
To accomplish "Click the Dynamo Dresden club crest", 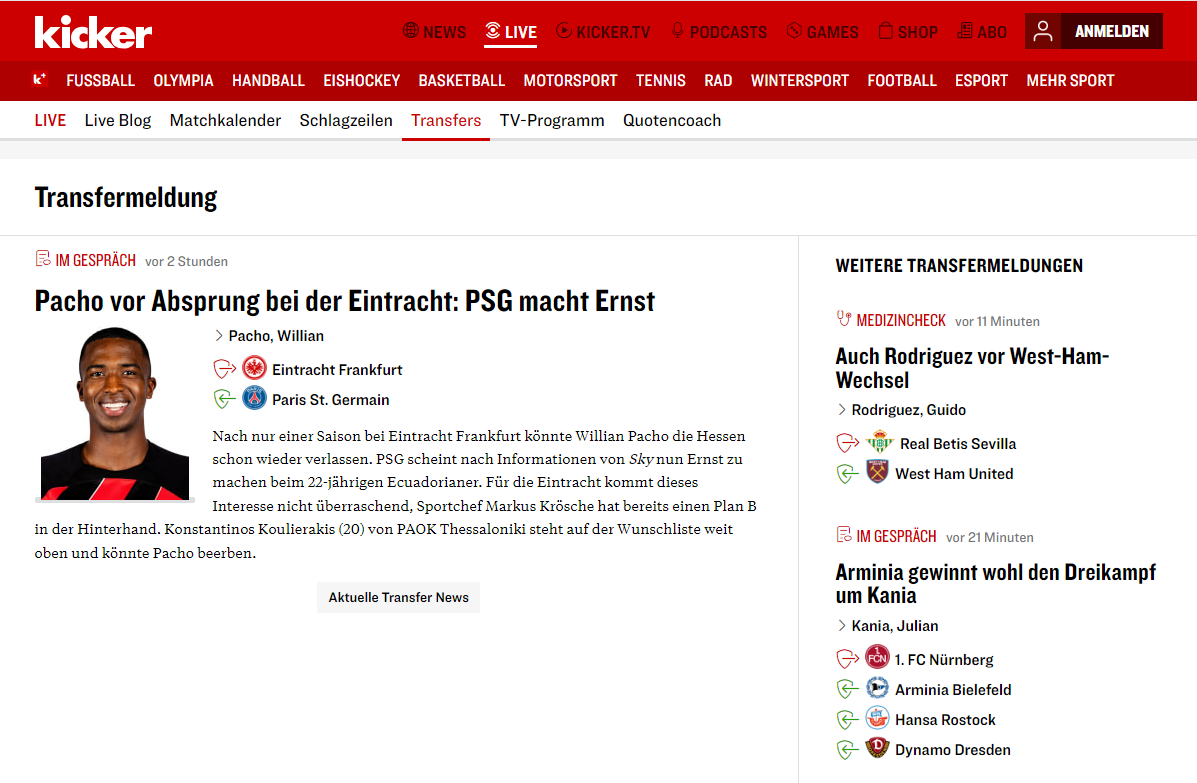I will click(876, 748).
